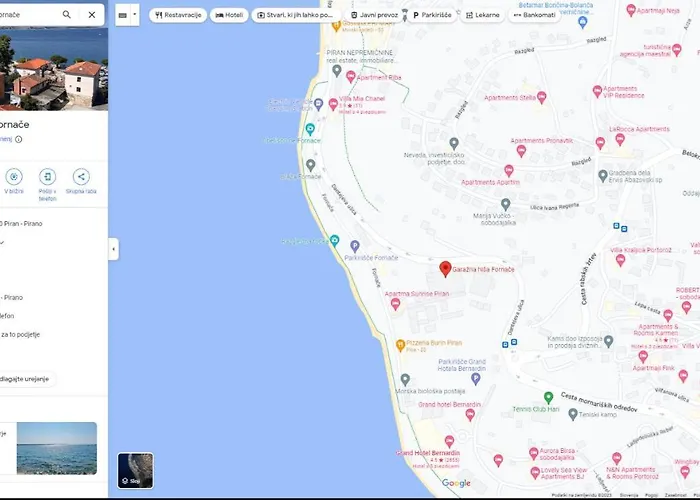Open the sea photo thumbnail in the side panel
The width and height of the screenshot is (700, 500).
56,447
